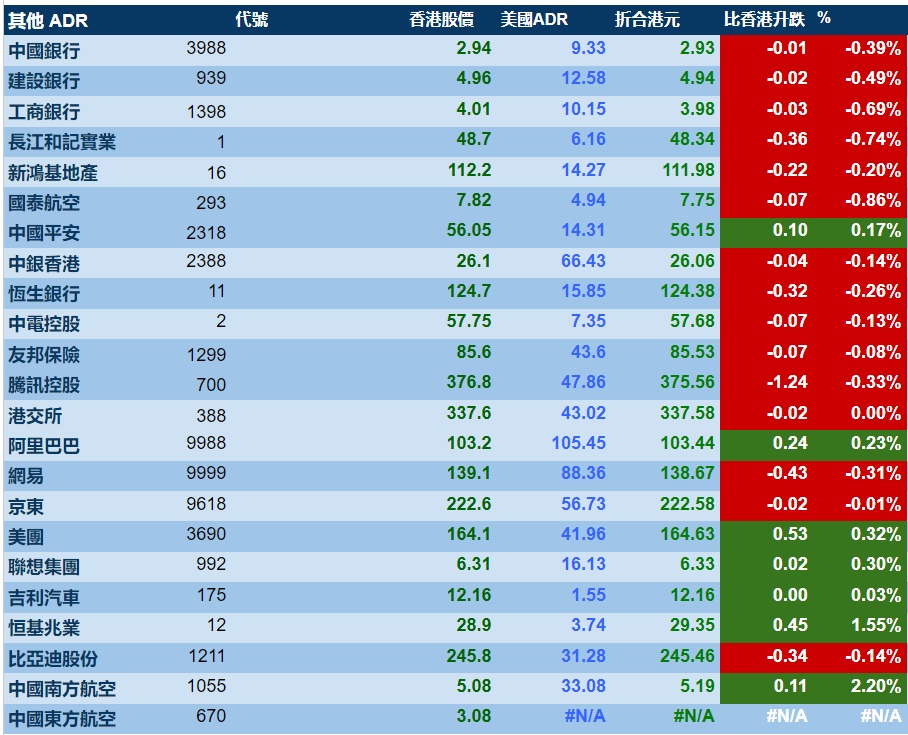The height and width of the screenshot is (735, 908).
Task: Select the 阿里巴巴 row name
Action: click(44, 446)
